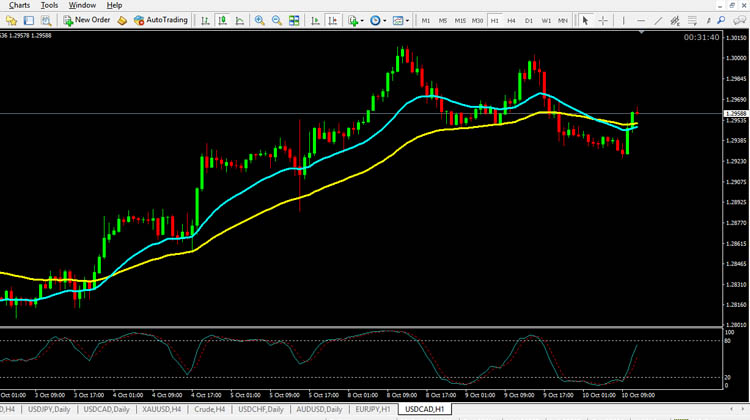Click the stochastic level 80 label
750x420 pixels.
(728, 341)
